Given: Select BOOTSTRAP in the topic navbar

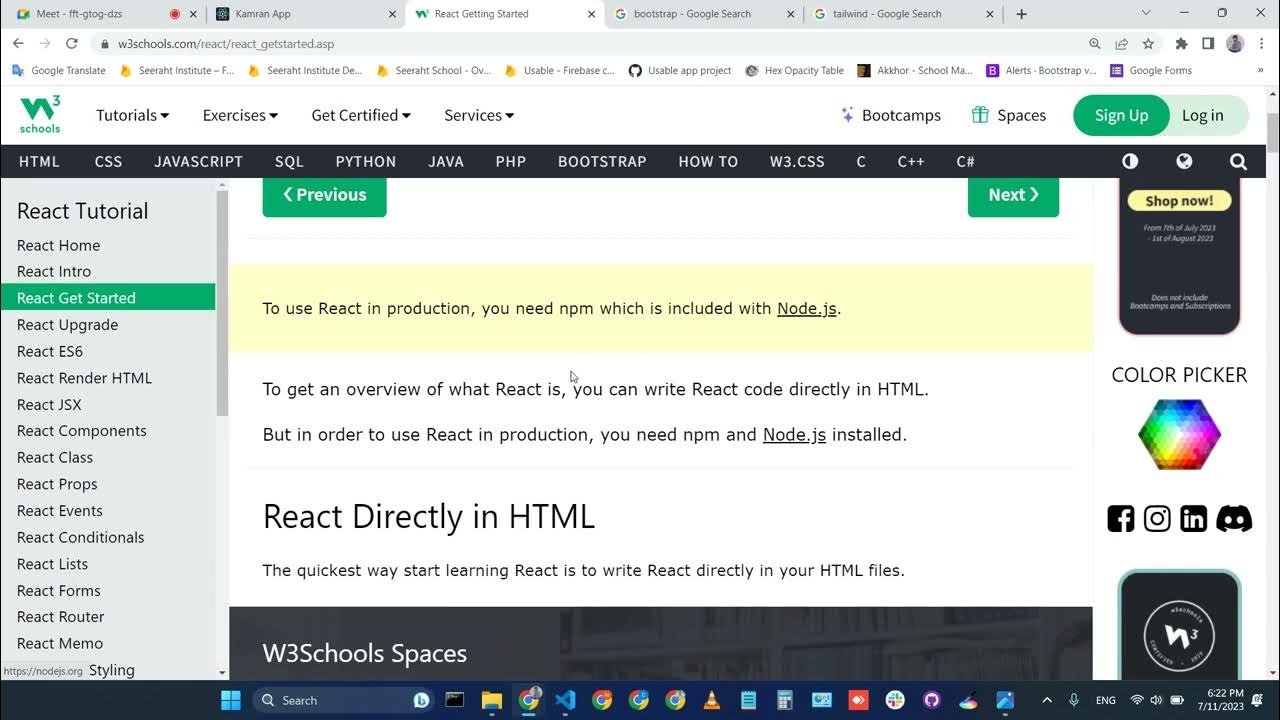Looking at the screenshot, I should click(x=602, y=161).
